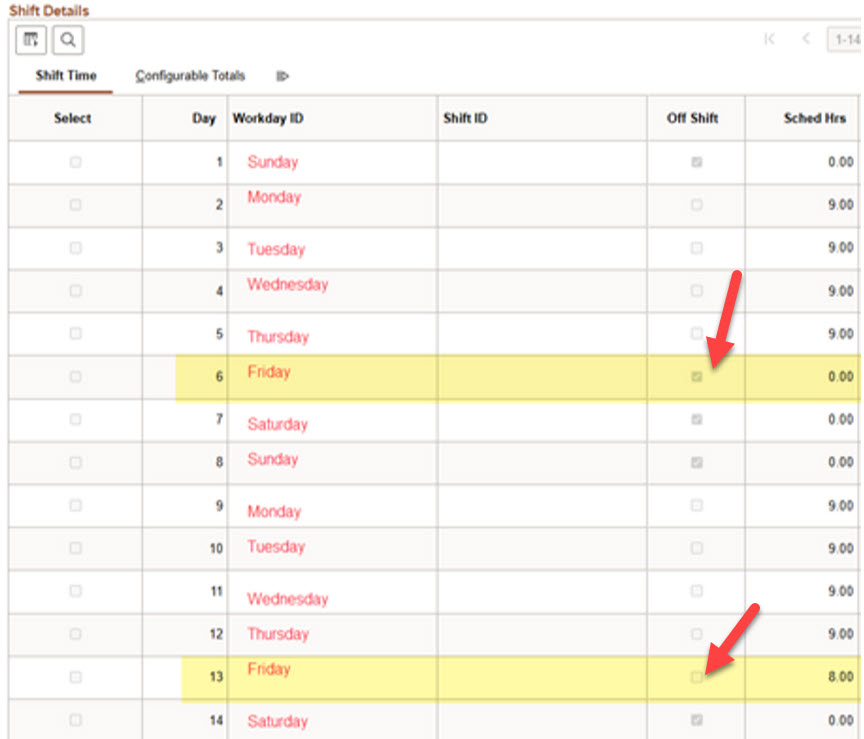This screenshot has width=864, height=739.
Task: Toggle Off Shift checkbox for day 14 Saturday
Action: point(696,720)
